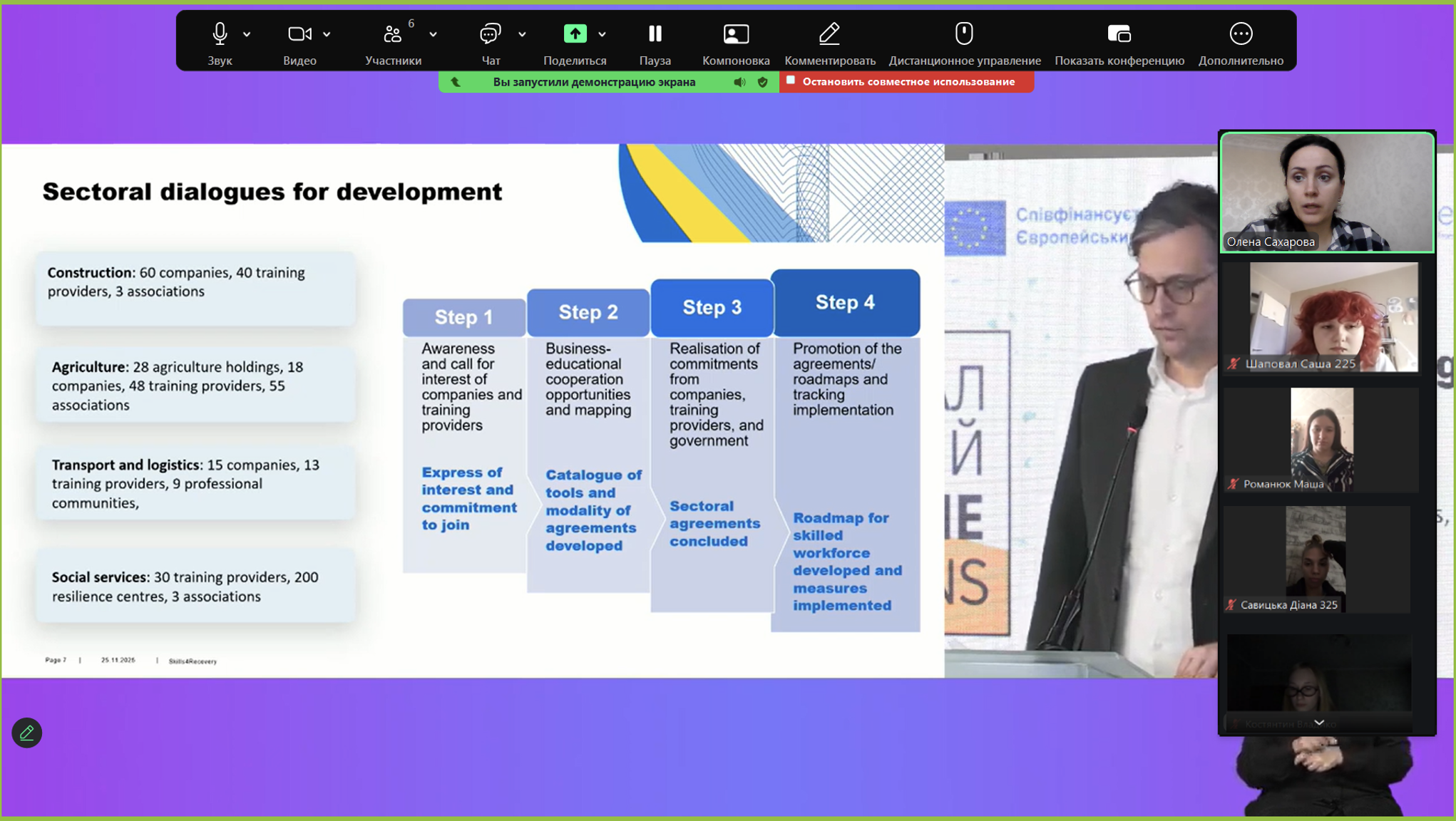Select the Комментировать annotate pencil

tap(829, 34)
